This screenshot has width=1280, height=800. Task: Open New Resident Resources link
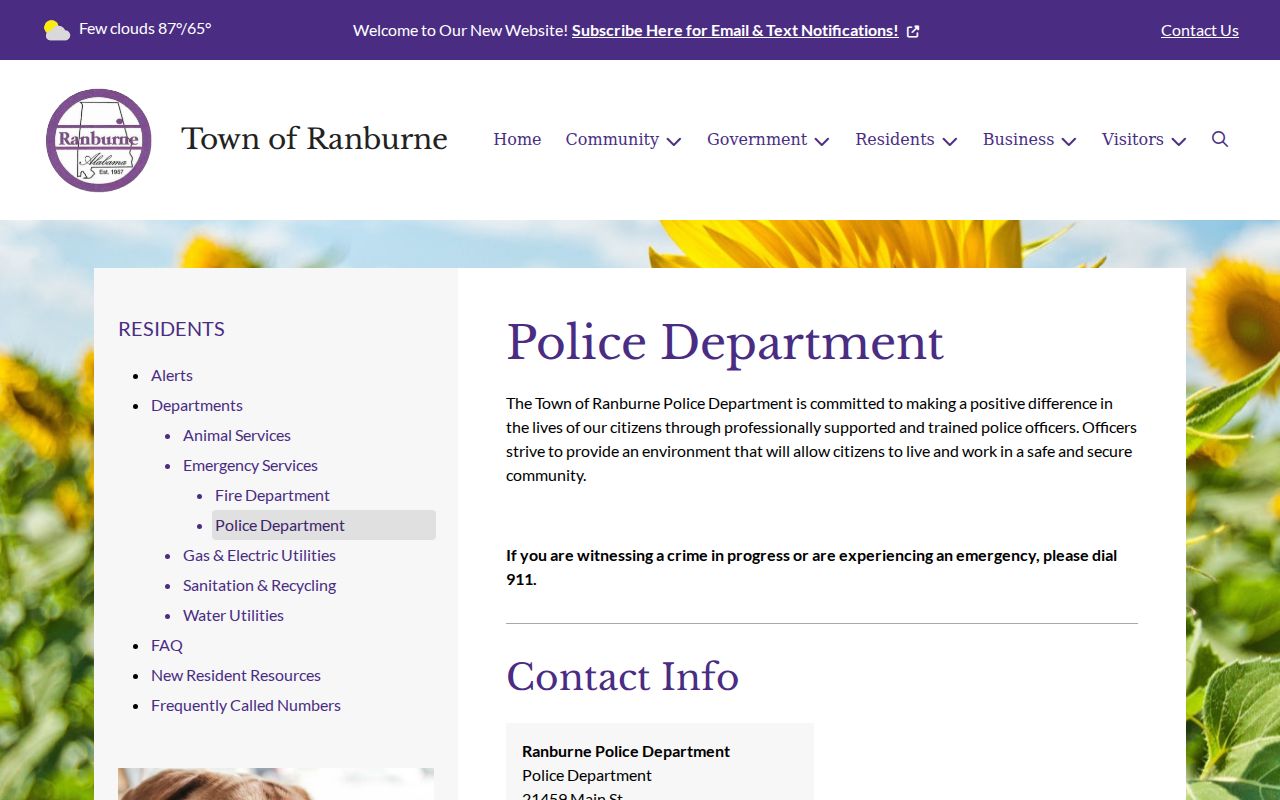click(236, 675)
